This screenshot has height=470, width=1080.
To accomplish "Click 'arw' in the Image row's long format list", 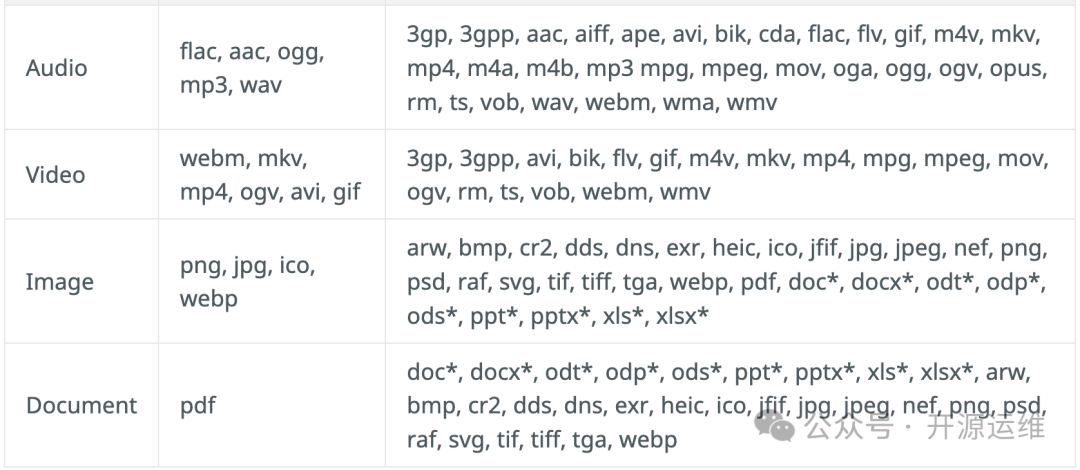I will pyautogui.click(x=427, y=249).
